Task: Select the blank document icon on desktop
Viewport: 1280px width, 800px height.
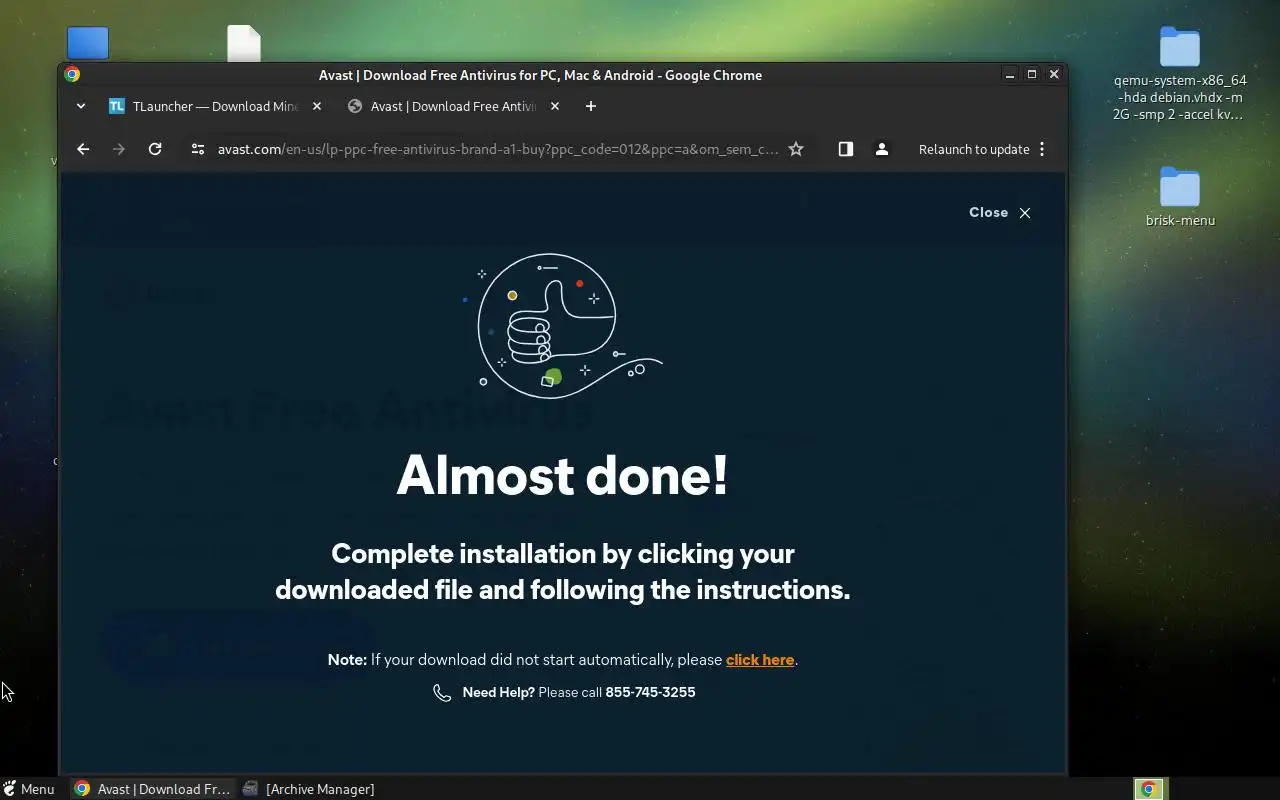Action: (244, 43)
